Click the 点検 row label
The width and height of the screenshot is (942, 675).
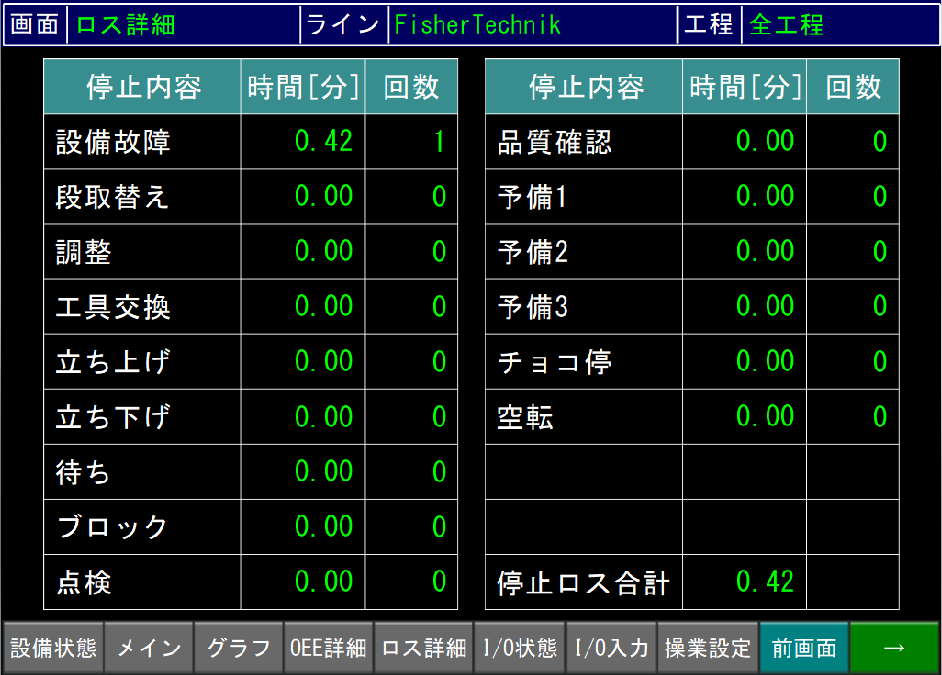[x=84, y=583]
